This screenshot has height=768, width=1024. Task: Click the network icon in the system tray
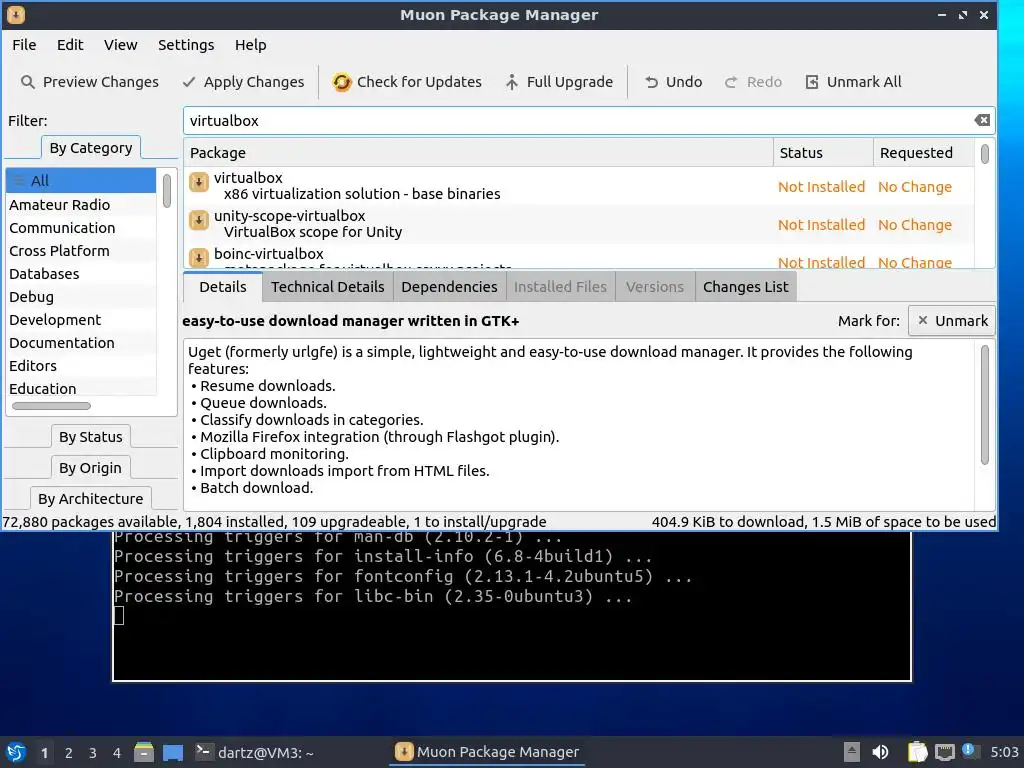click(944, 753)
